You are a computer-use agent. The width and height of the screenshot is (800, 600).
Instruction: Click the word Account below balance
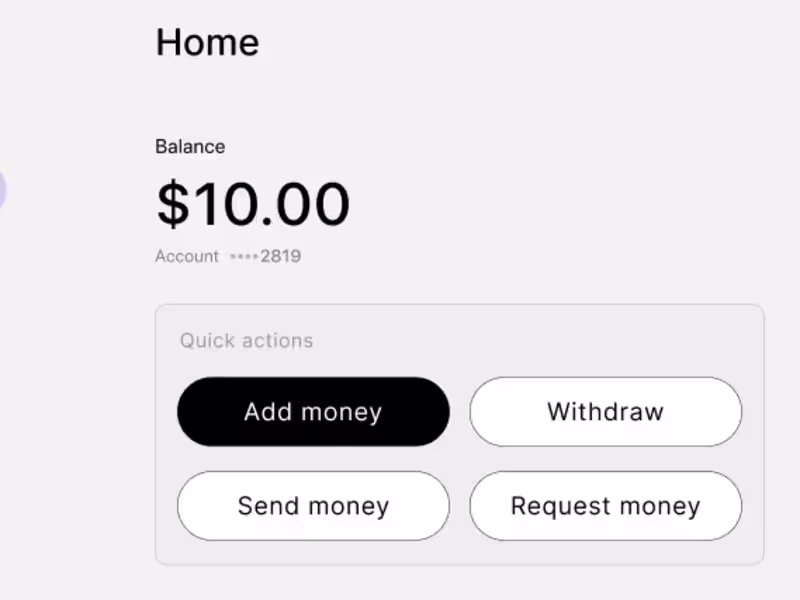tap(186, 256)
